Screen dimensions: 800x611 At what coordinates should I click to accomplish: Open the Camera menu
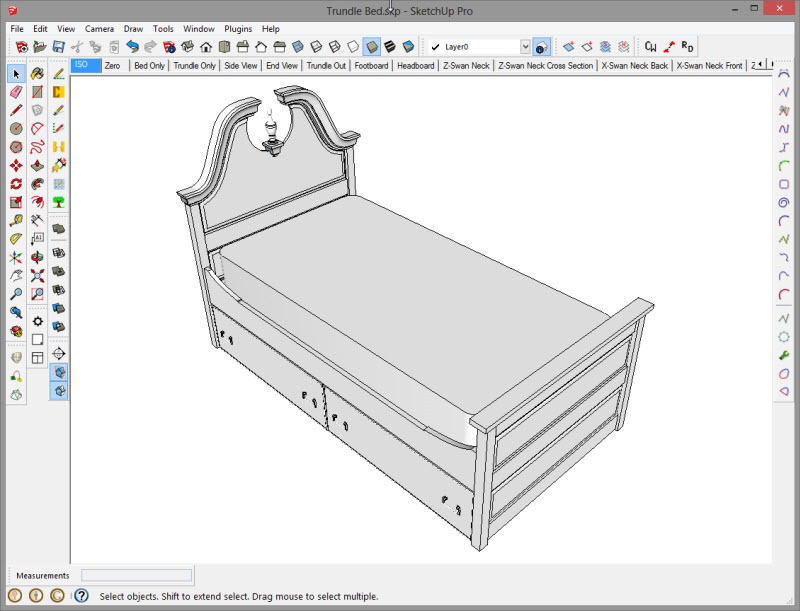[x=98, y=29]
